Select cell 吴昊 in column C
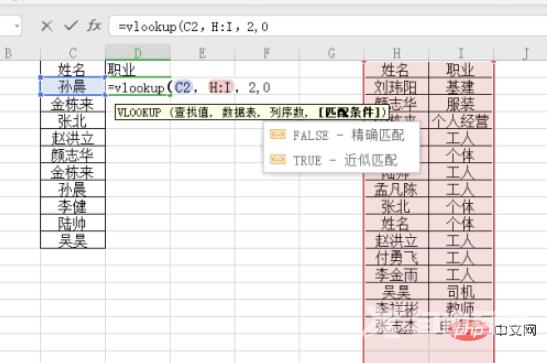 73,241
